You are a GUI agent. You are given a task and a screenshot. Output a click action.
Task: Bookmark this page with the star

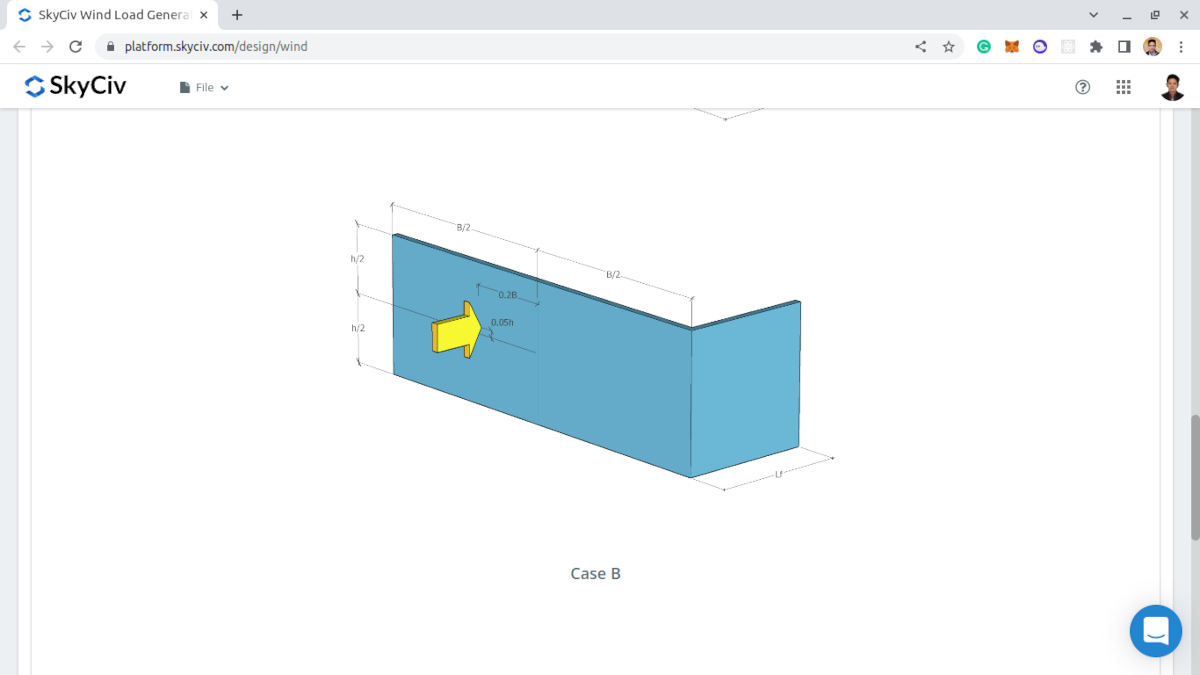click(x=948, y=46)
